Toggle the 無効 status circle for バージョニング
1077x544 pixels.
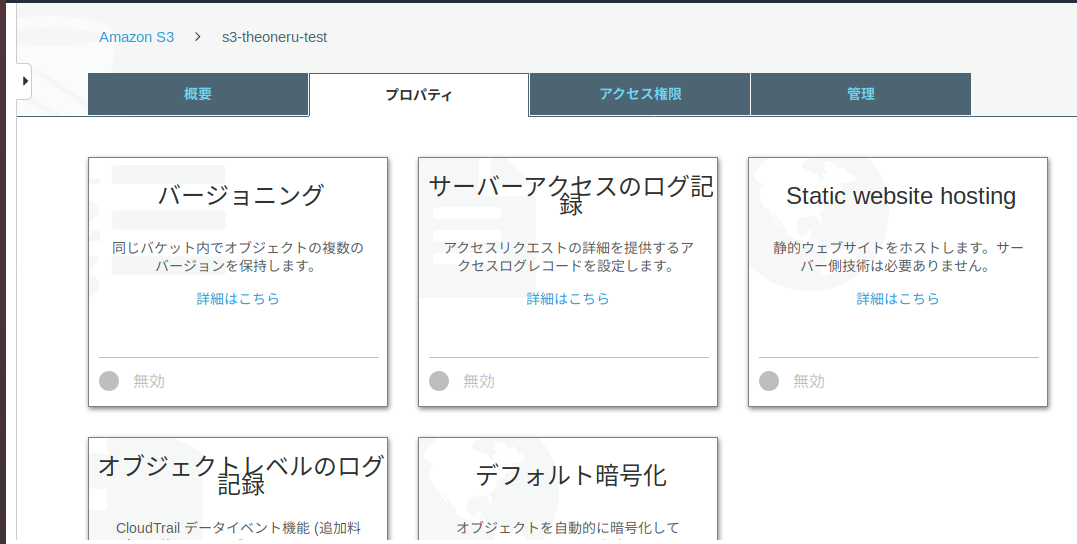[x=109, y=381]
